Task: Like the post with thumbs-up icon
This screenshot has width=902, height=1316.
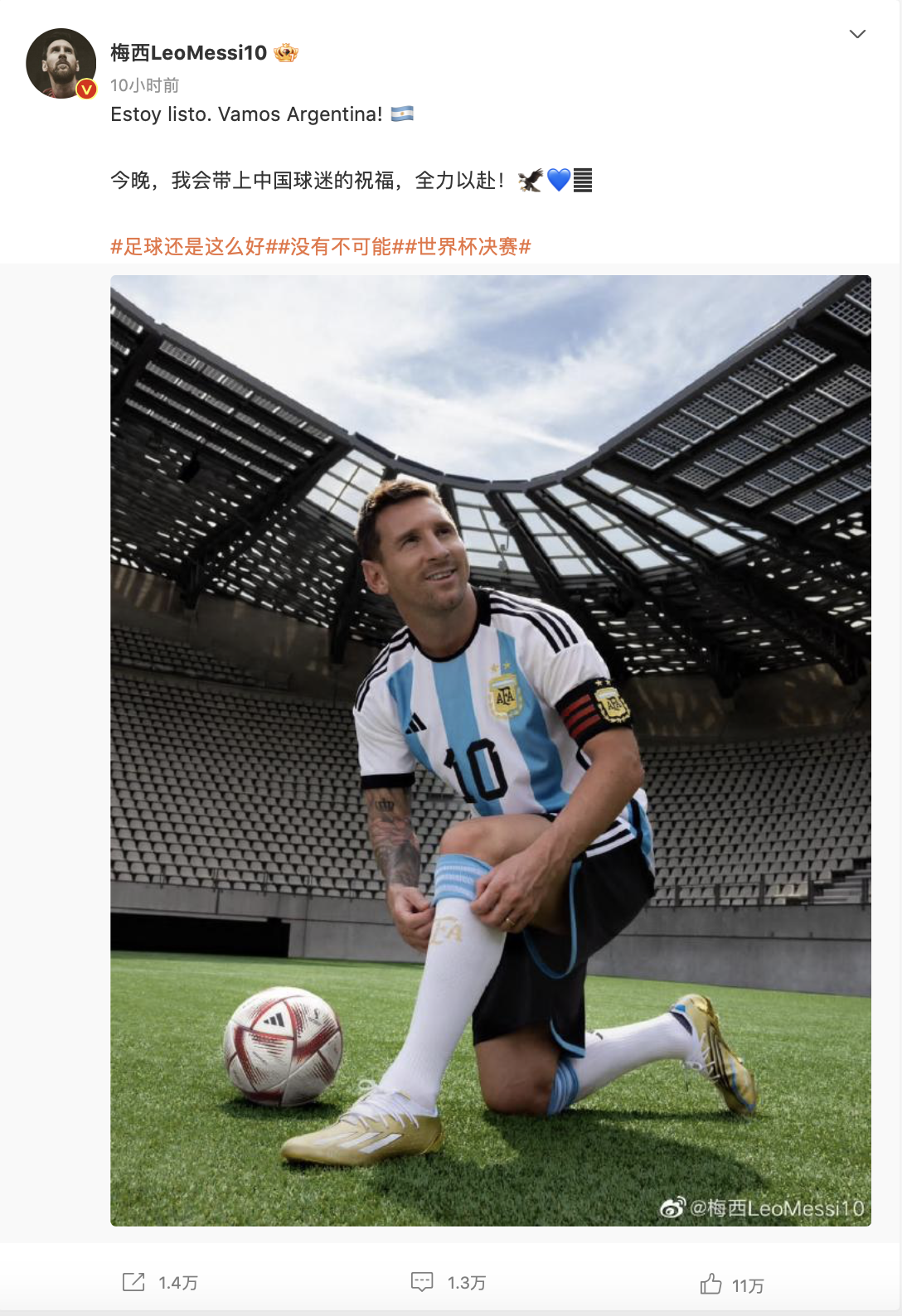Action: coord(710,1284)
